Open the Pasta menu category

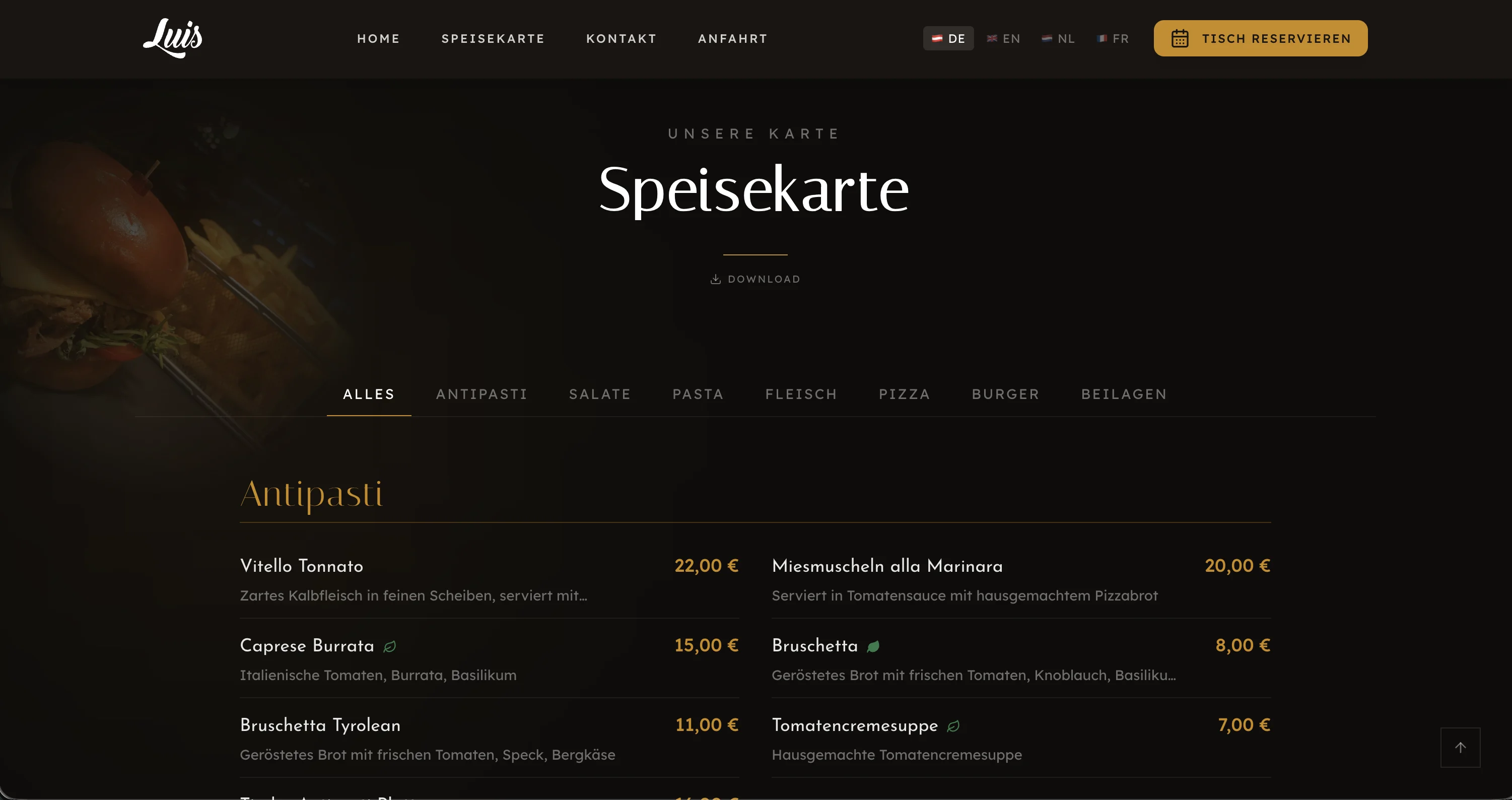(x=698, y=394)
